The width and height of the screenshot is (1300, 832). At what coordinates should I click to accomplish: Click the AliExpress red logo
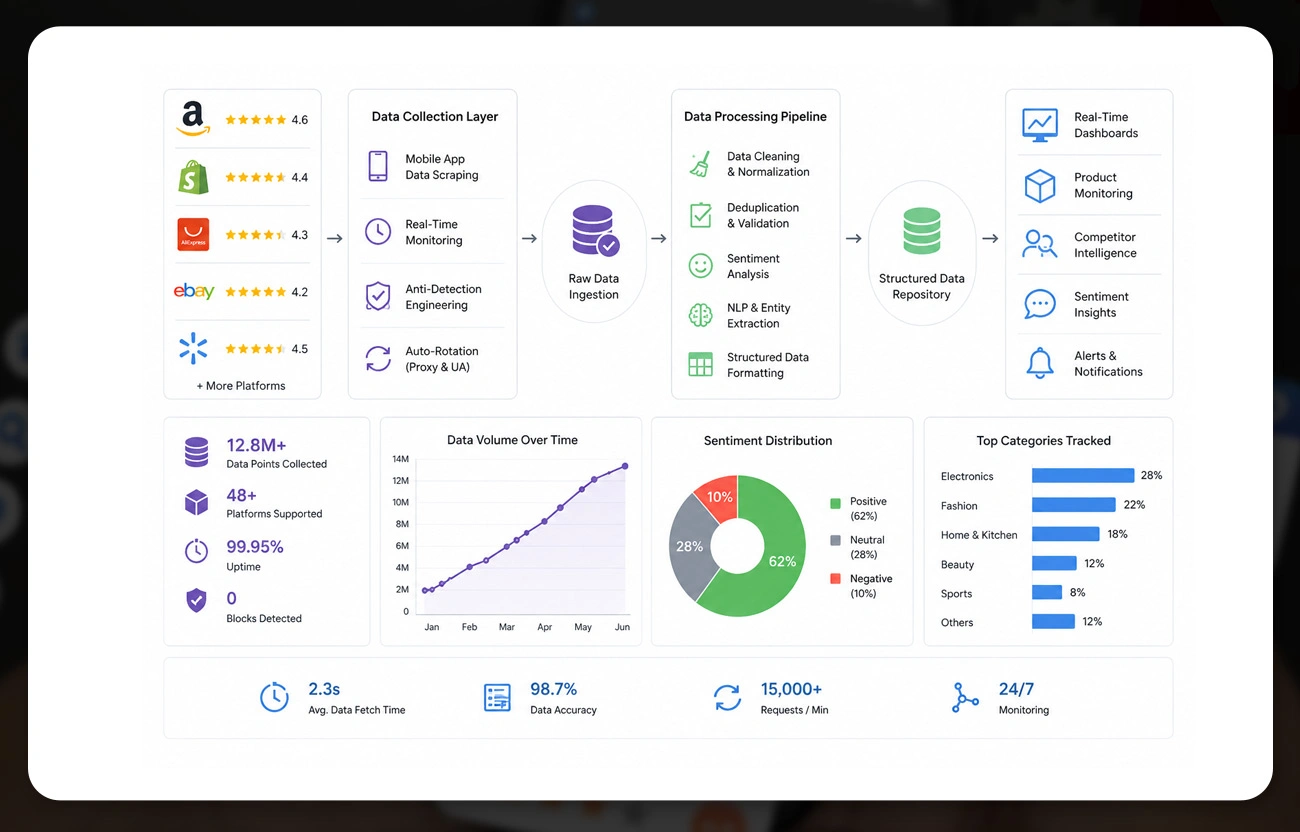193,234
